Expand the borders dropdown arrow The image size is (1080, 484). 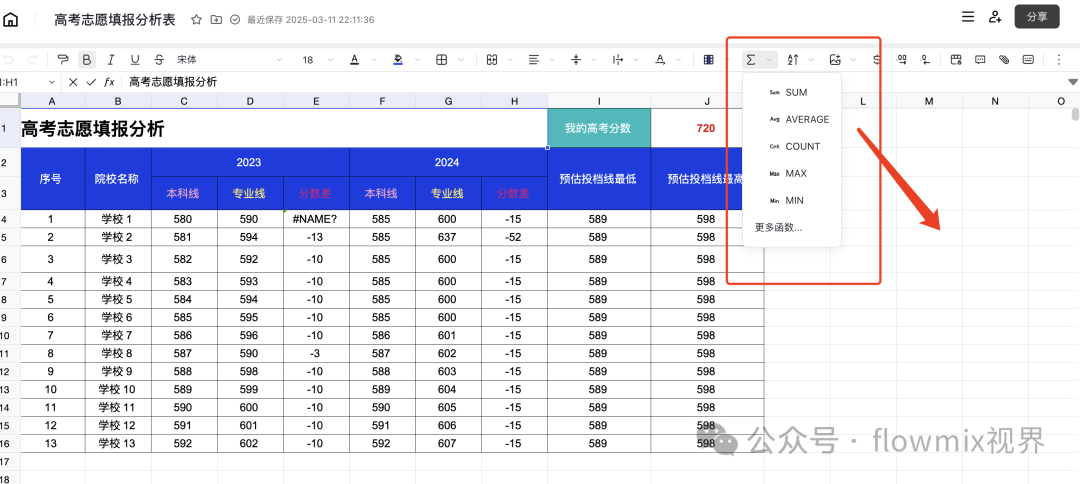click(461, 60)
